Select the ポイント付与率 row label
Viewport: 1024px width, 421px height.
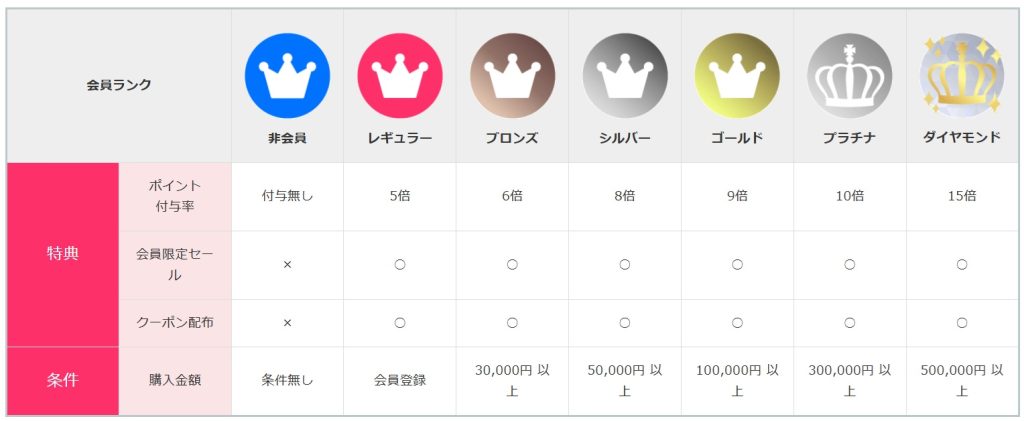pyautogui.click(x=175, y=196)
